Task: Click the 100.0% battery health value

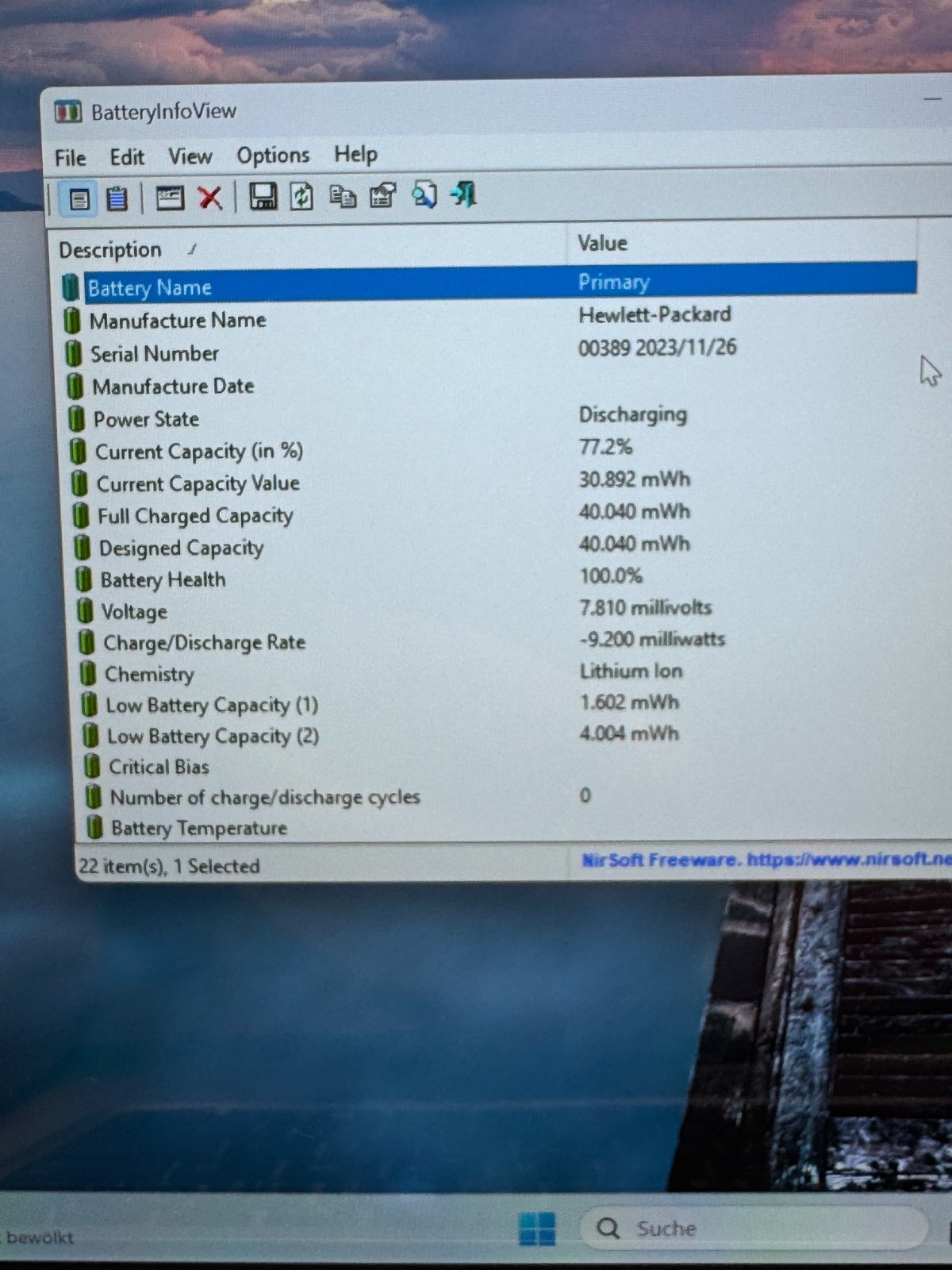Action: point(610,575)
